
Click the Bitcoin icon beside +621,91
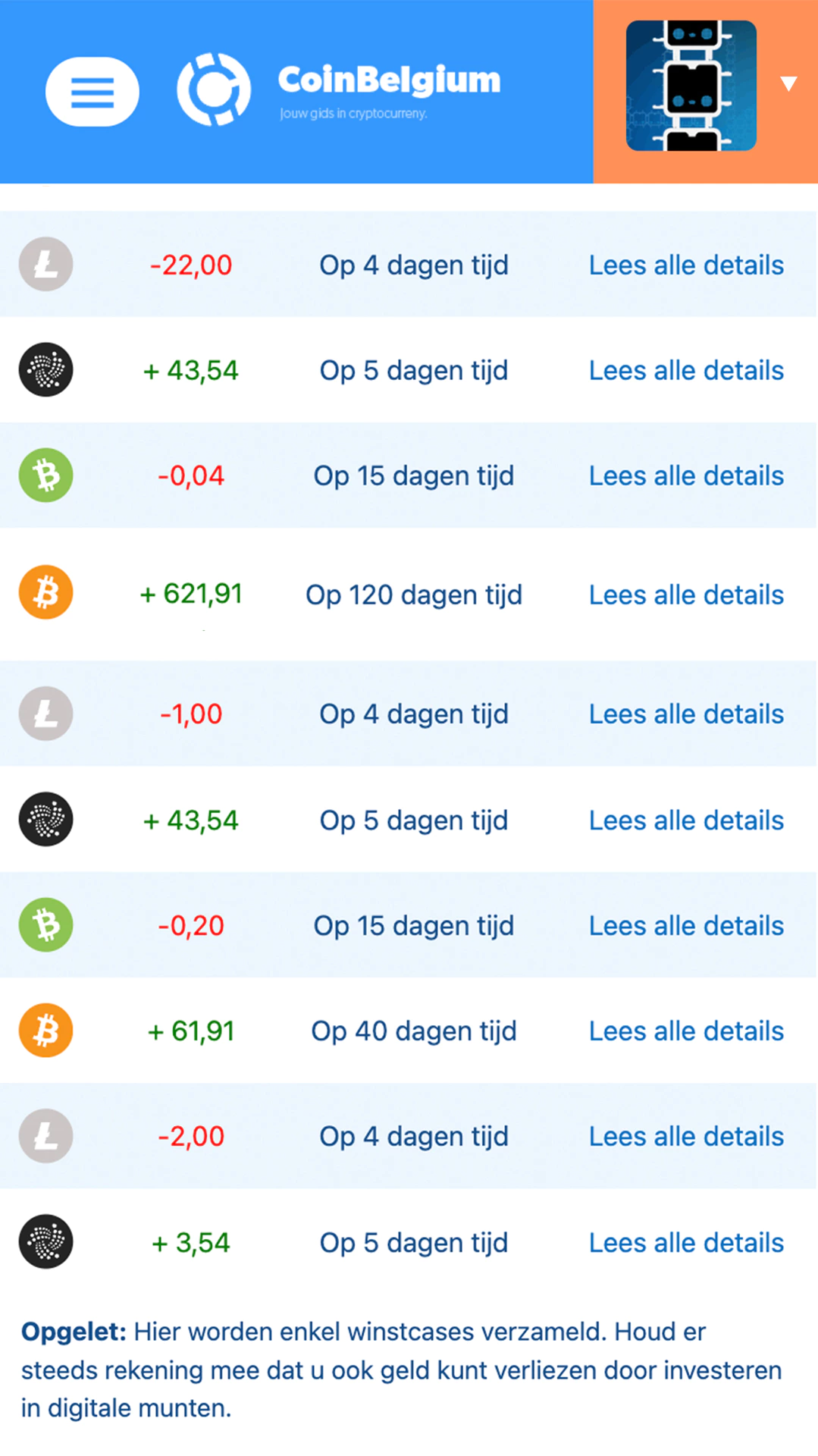click(x=46, y=592)
